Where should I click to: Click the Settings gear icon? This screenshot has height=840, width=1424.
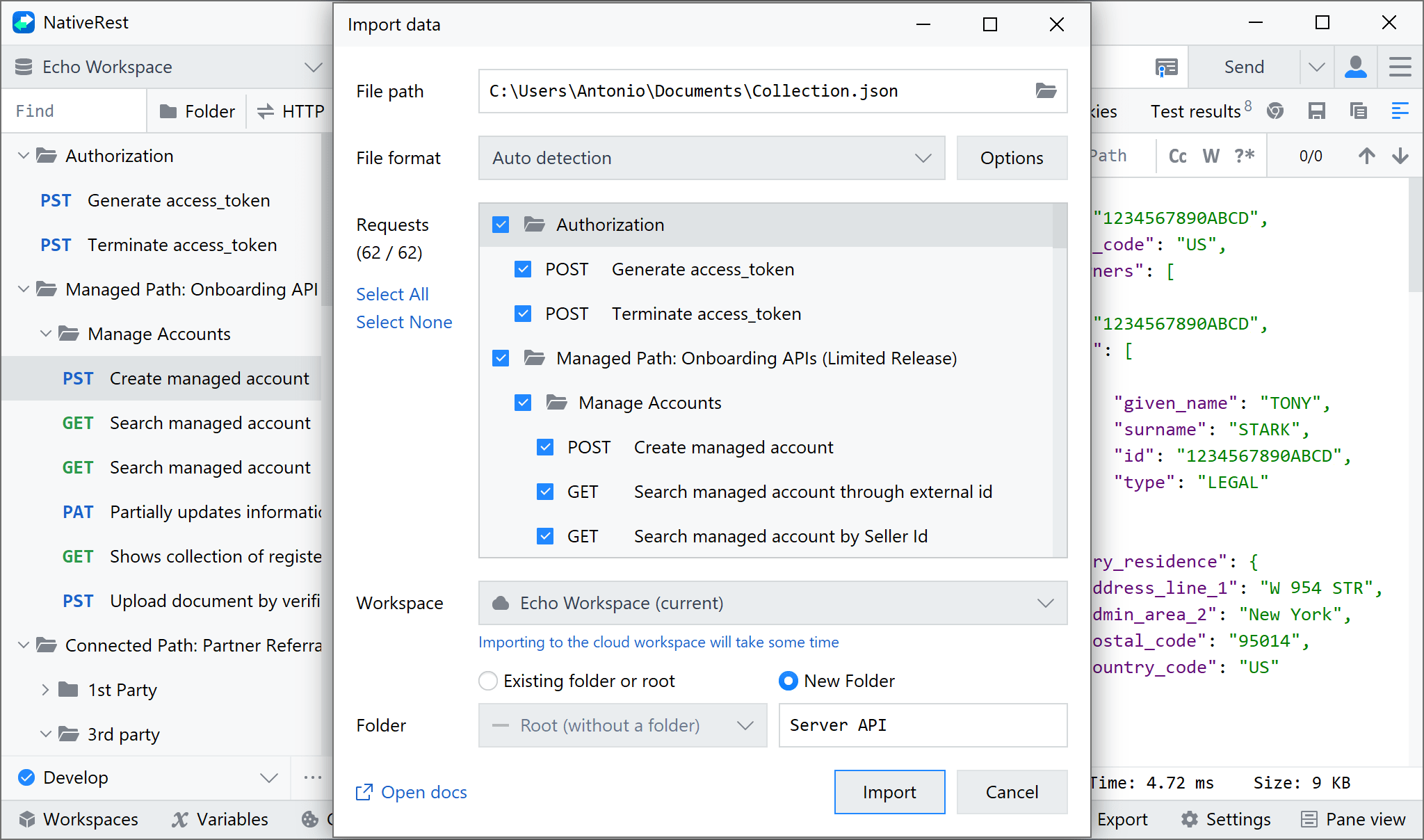click(x=1189, y=819)
